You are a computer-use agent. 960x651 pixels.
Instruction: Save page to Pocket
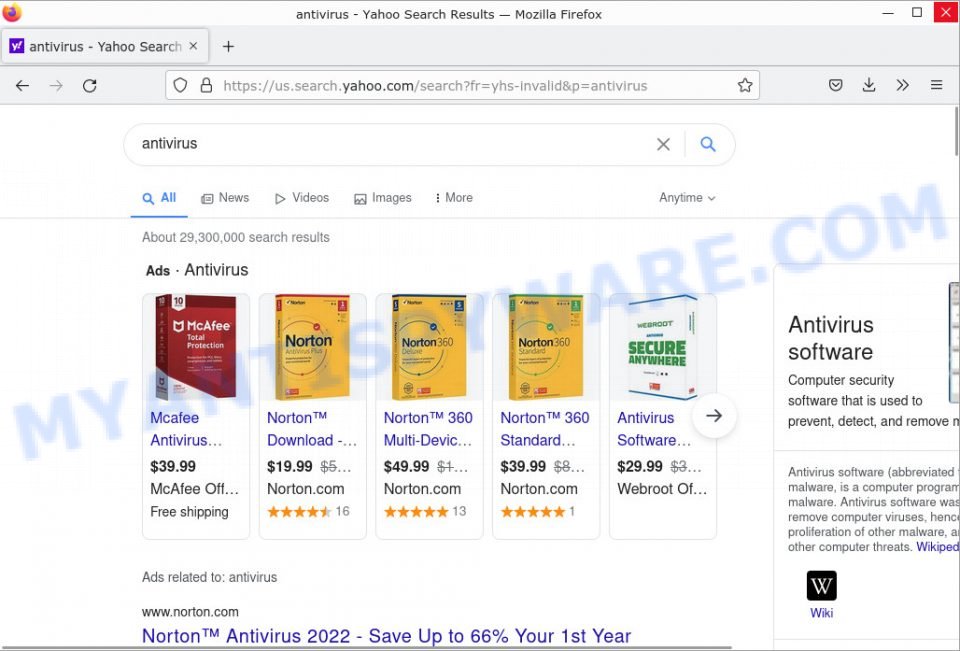click(x=836, y=85)
